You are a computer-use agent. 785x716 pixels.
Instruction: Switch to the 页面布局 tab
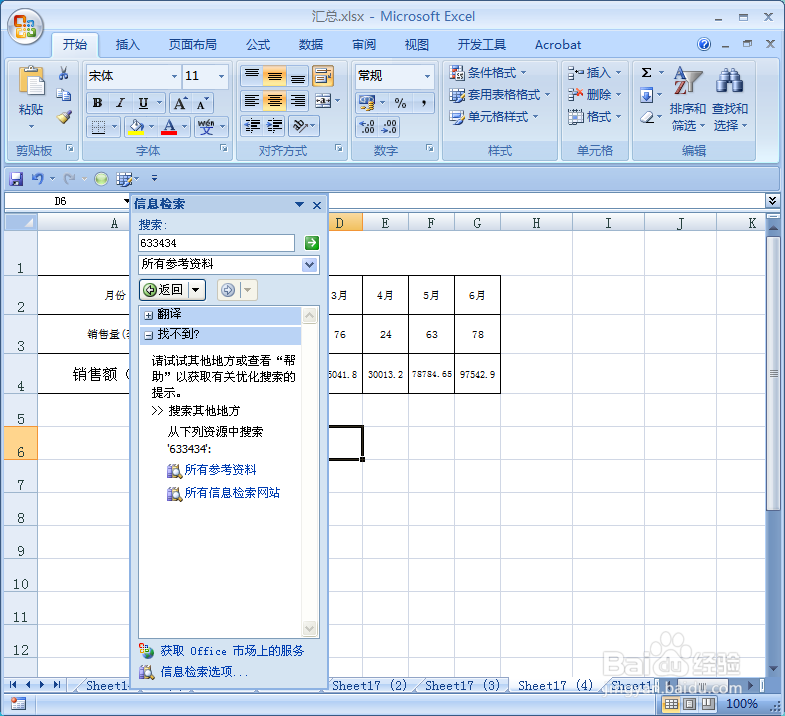pos(193,45)
